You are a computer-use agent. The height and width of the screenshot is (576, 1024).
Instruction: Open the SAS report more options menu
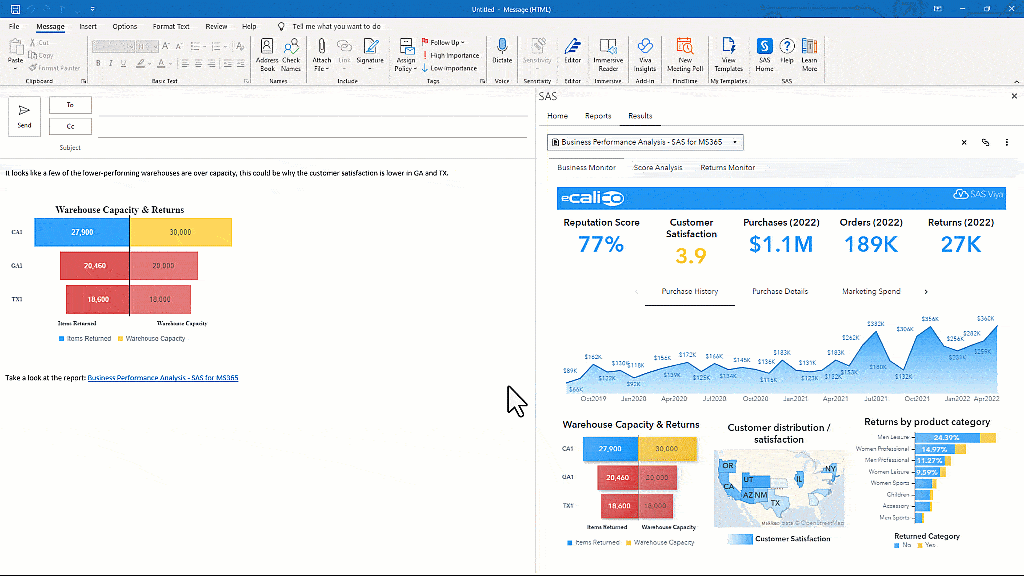[x=1006, y=142]
